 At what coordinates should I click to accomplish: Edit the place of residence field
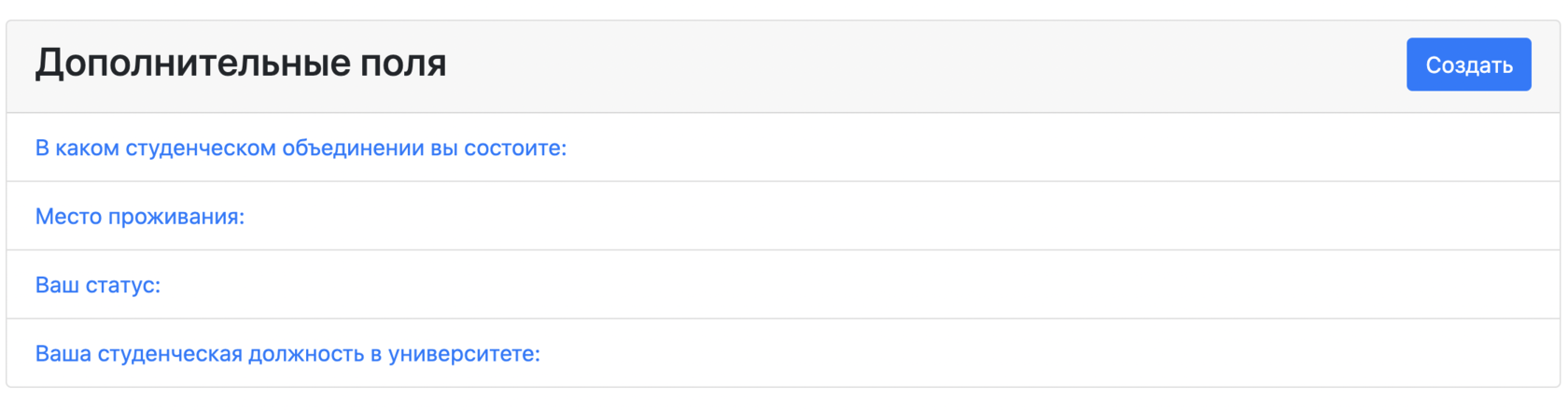pyautogui.click(x=139, y=216)
